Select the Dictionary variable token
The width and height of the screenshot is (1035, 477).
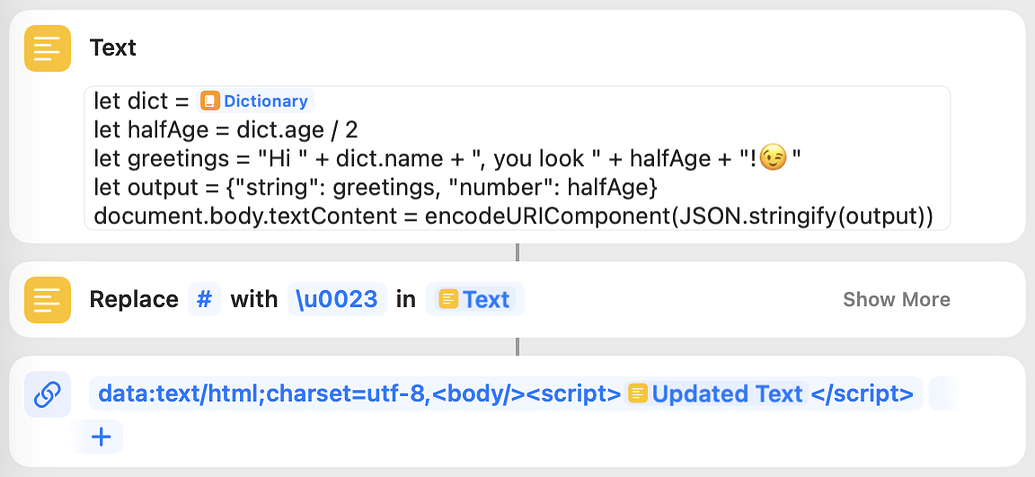coord(255,101)
